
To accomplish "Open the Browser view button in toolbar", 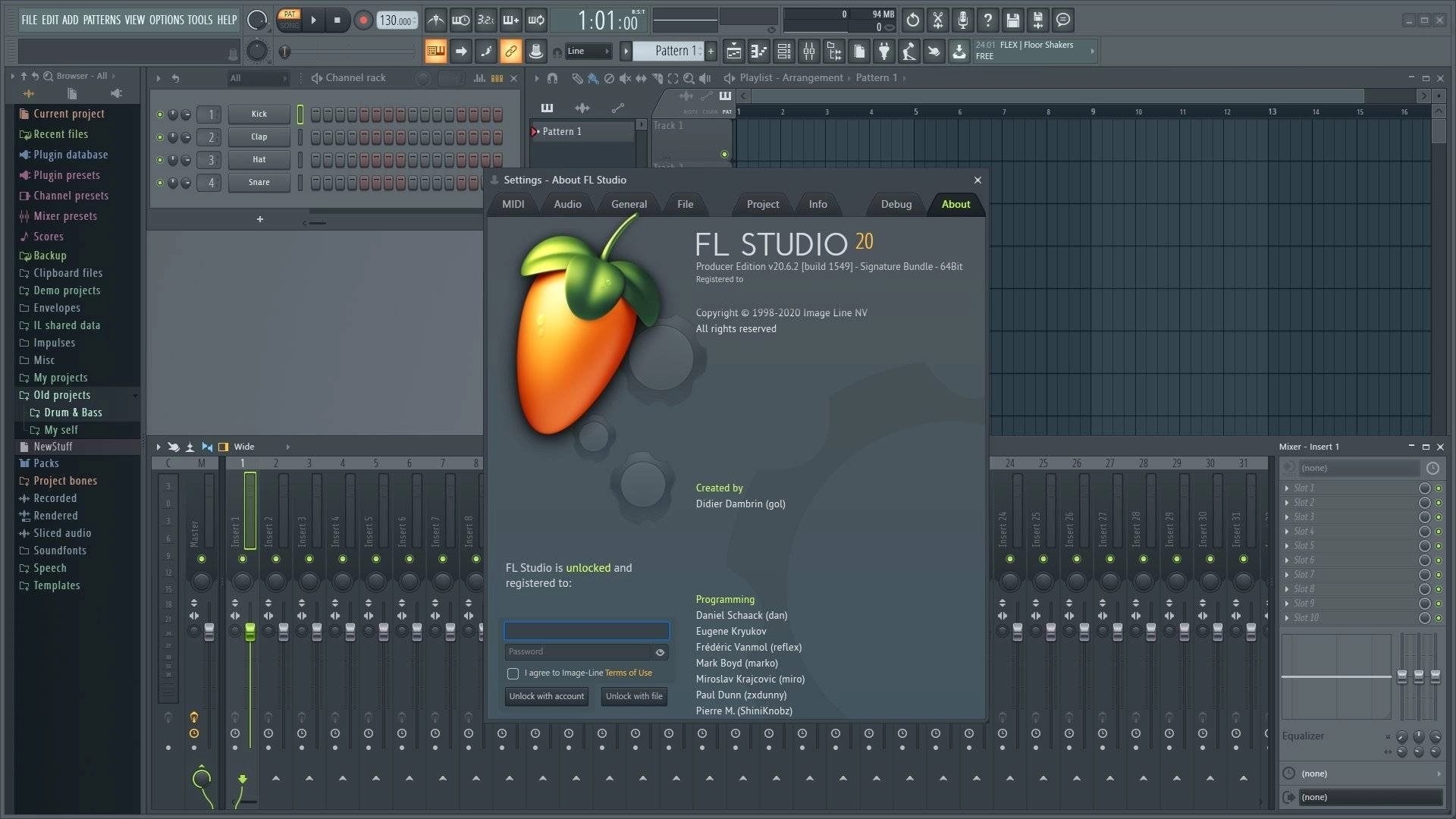I will click(x=834, y=52).
